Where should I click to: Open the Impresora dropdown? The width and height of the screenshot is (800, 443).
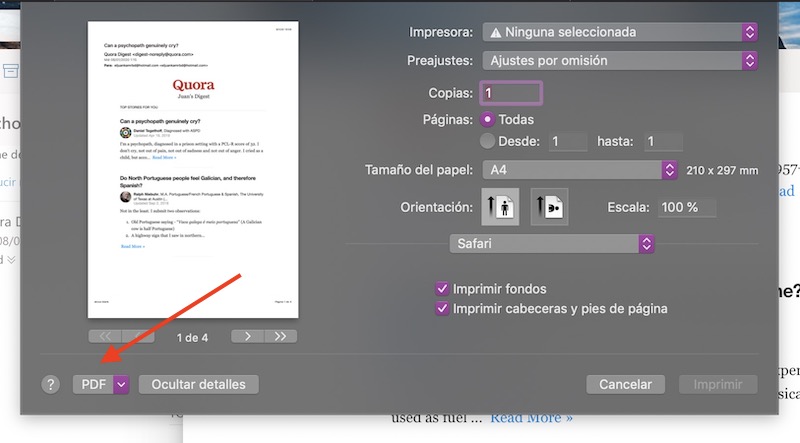pyautogui.click(x=619, y=32)
